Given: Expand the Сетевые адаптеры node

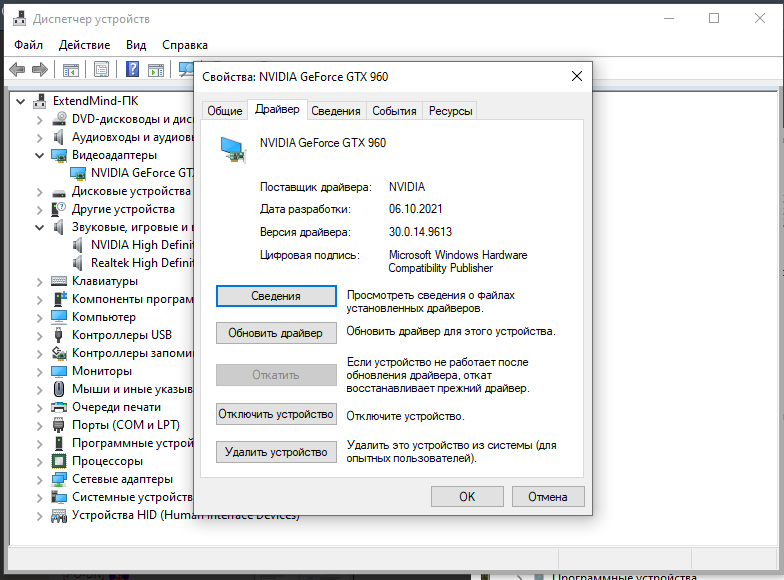Looking at the screenshot, I should tap(40, 480).
